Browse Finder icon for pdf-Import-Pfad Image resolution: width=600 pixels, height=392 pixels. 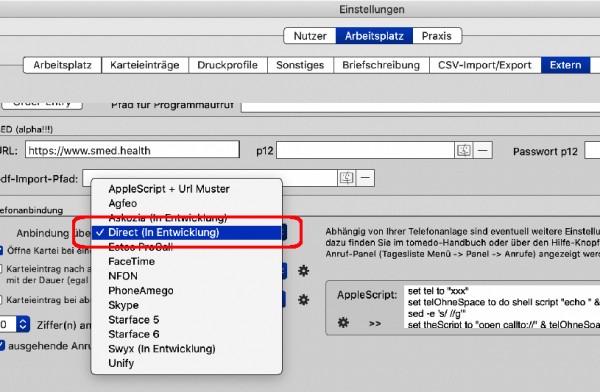(x=347, y=178)
